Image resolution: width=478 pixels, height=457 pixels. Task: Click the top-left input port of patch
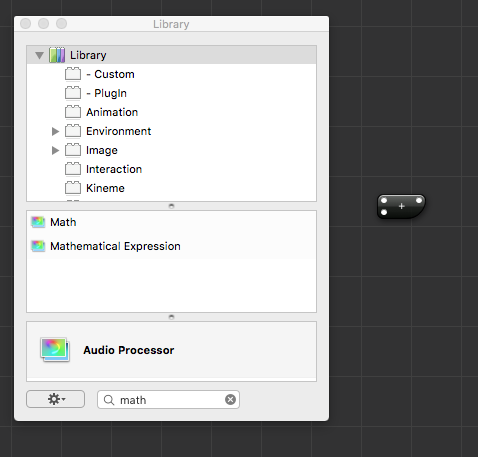pyautogui.click(x=384, y=200)
